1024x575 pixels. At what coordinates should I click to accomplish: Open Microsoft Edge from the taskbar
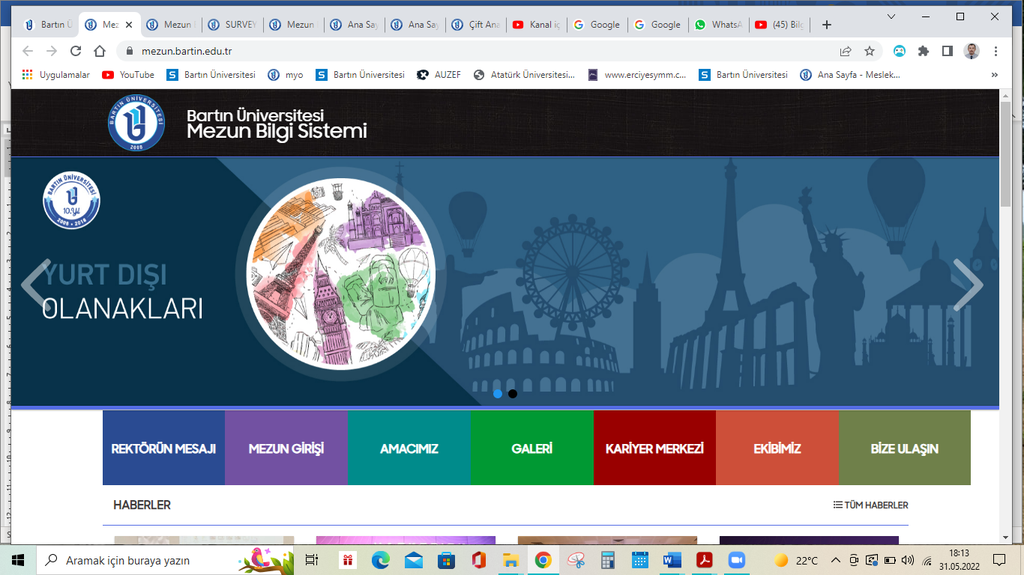[x=381, y=560]
